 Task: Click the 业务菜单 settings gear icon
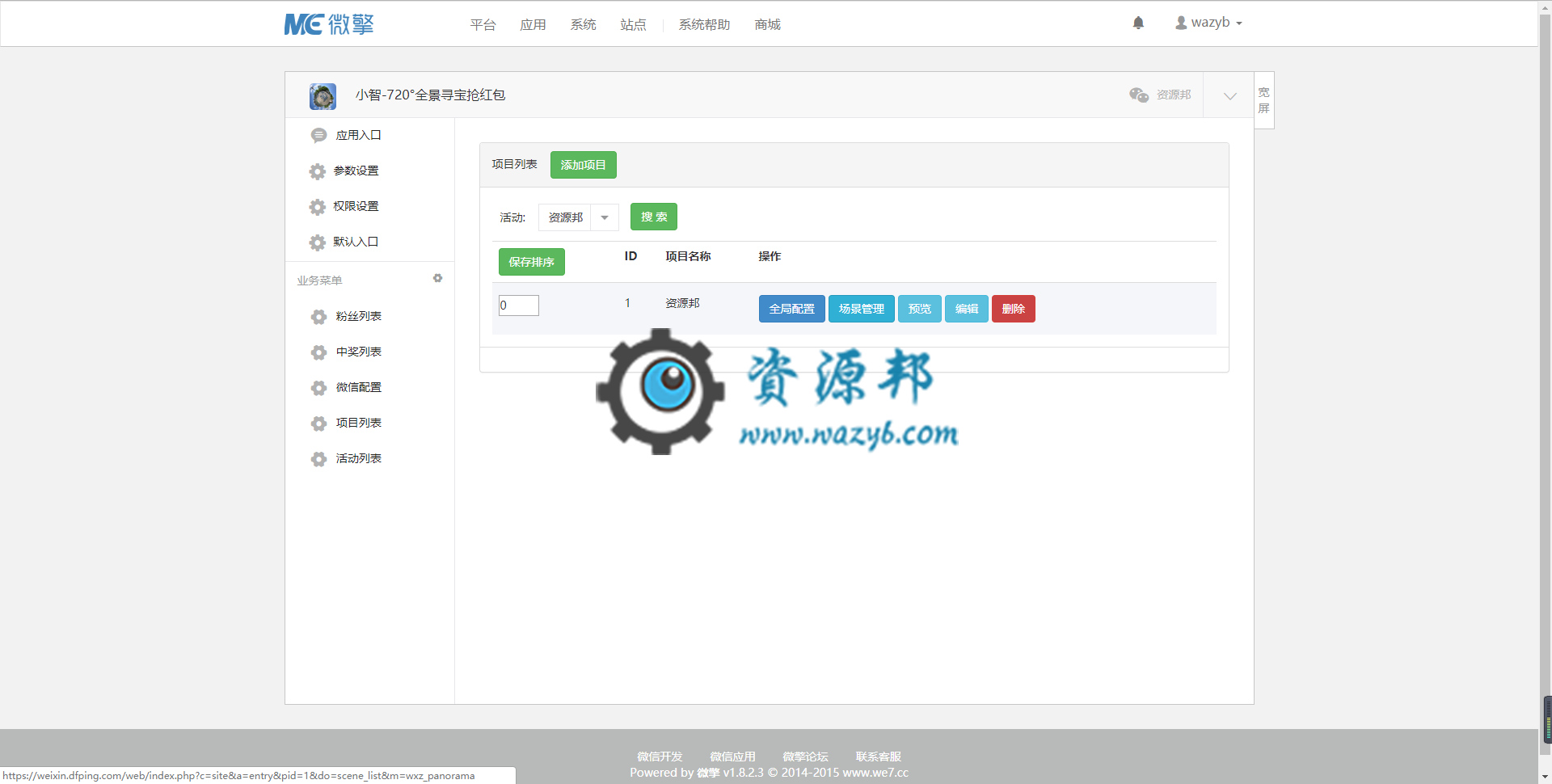(x=437, y=278)
